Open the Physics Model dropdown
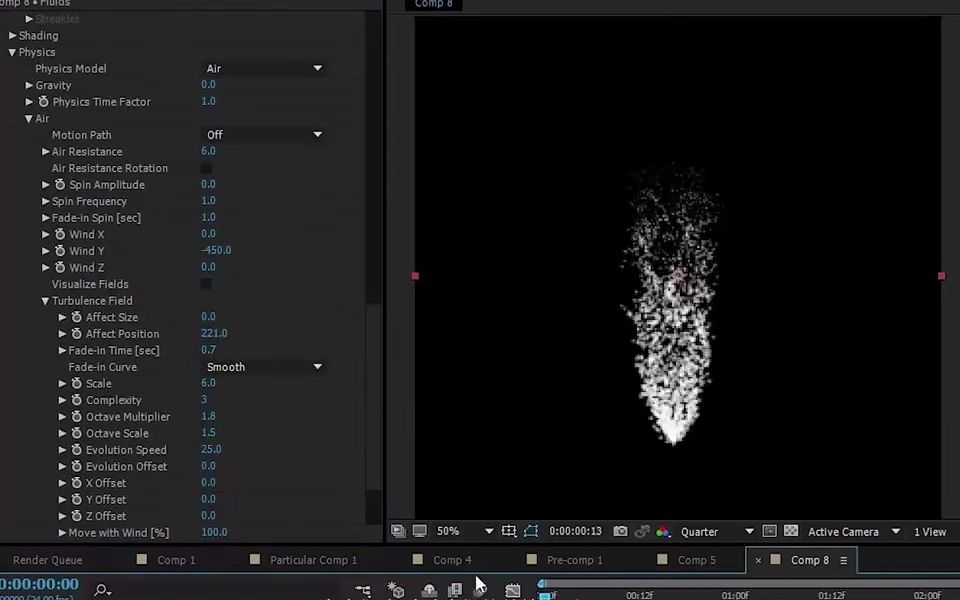The width and height of the screenshot is (960, 600). point(263,68)
